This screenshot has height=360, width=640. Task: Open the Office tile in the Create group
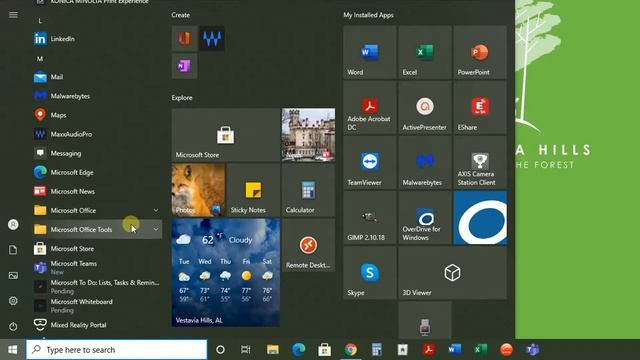pos(184,38)
